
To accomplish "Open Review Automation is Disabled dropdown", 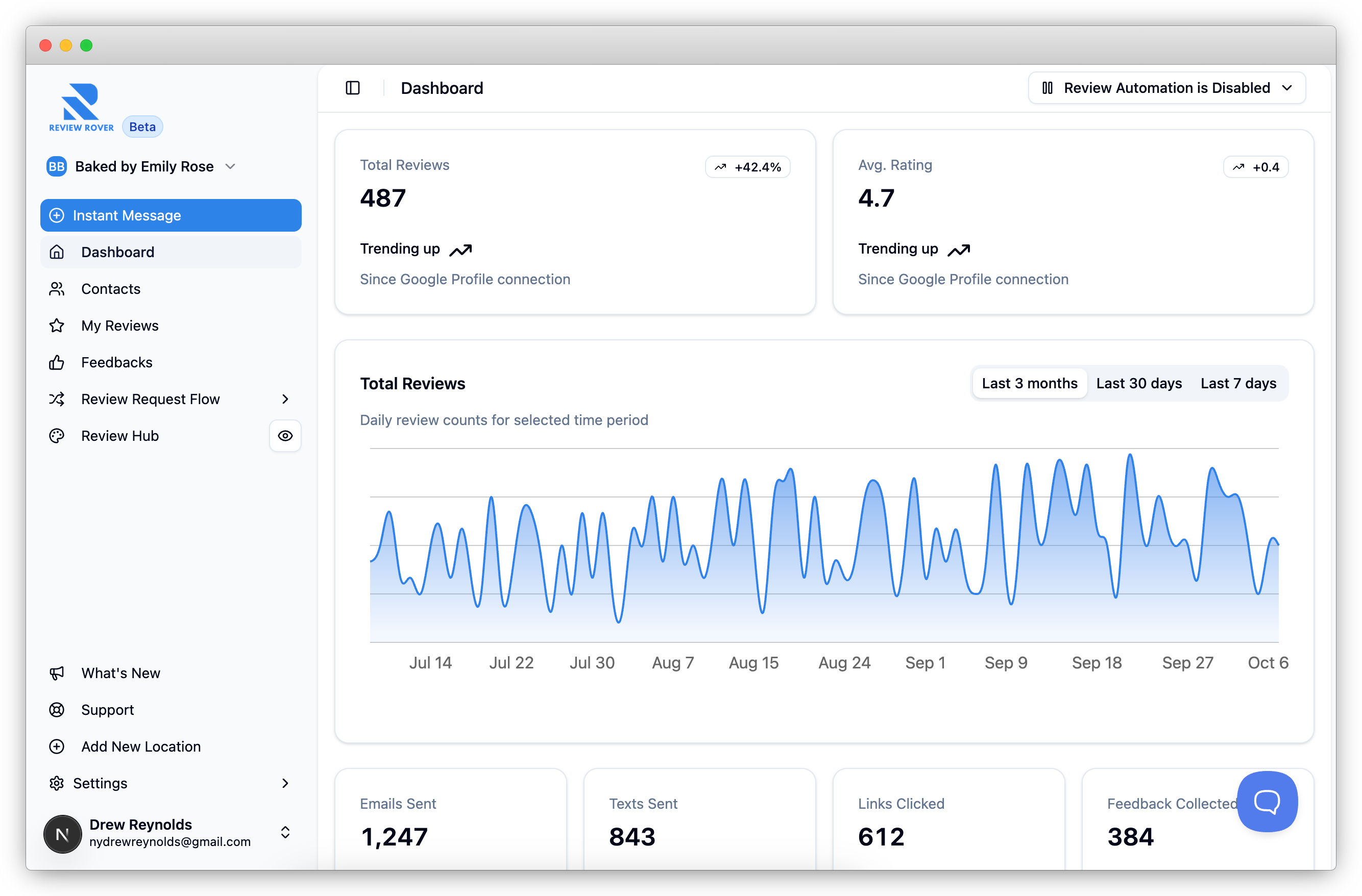I will pyautogui.click(x=1166, y=88).
